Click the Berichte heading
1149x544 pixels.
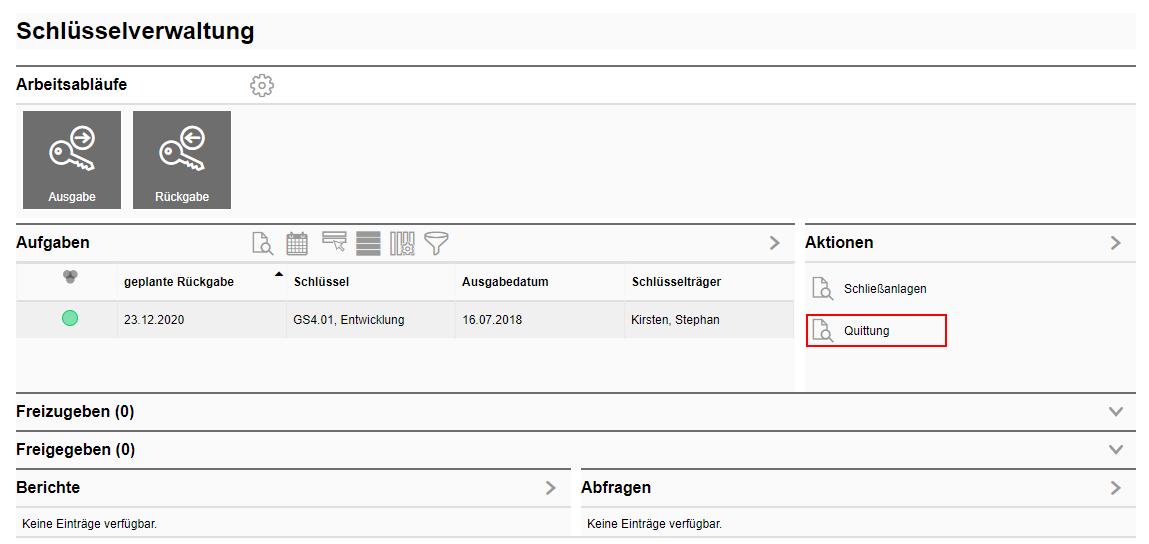click(48, 487)
